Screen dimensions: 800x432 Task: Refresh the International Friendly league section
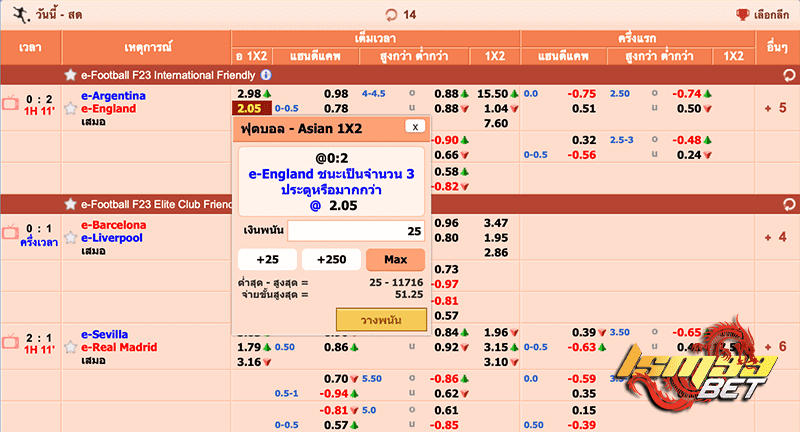pos(789,75)
